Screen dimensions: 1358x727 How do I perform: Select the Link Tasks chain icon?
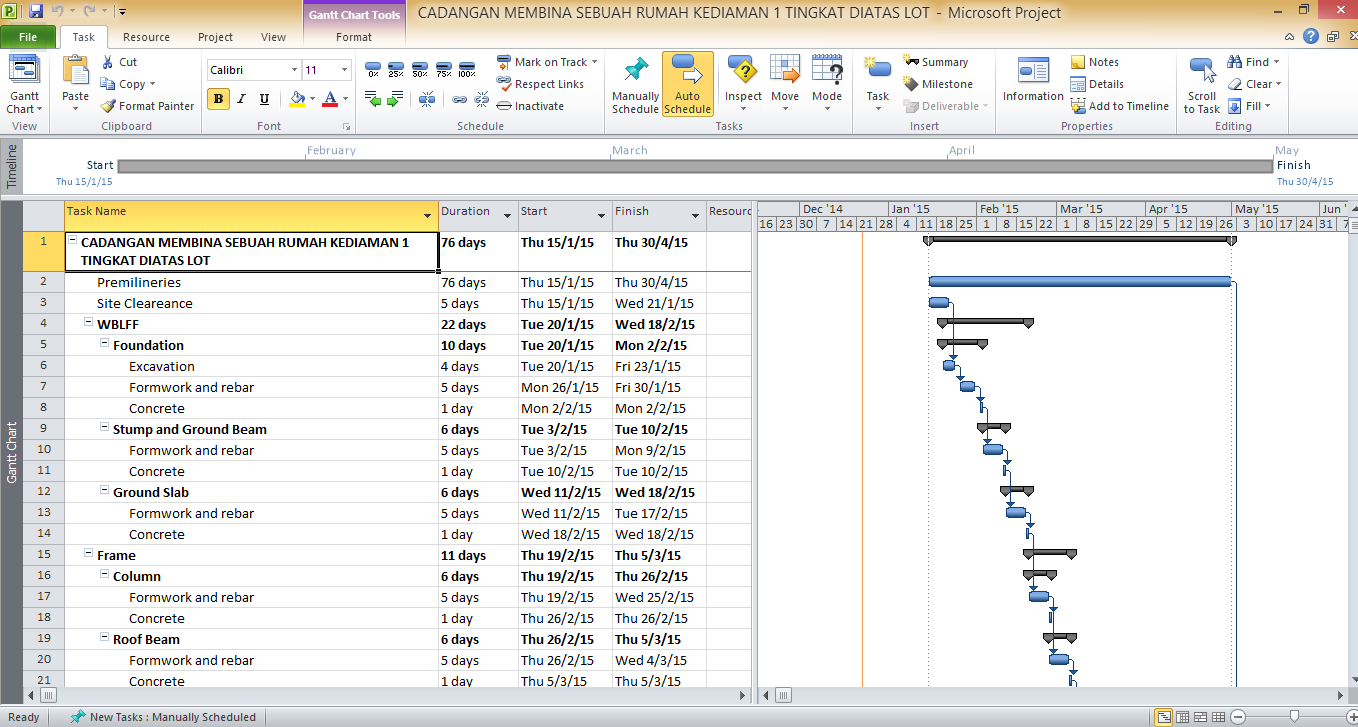click(x=458, y=100)
